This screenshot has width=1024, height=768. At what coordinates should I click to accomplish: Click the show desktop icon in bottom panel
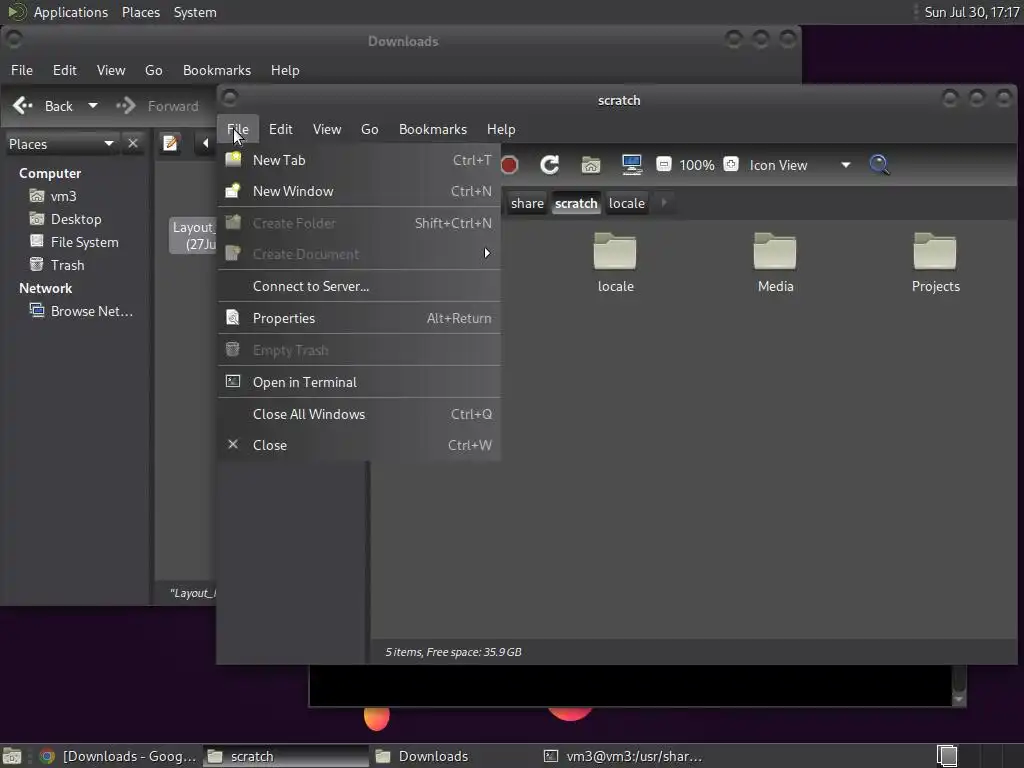(12, 756)
